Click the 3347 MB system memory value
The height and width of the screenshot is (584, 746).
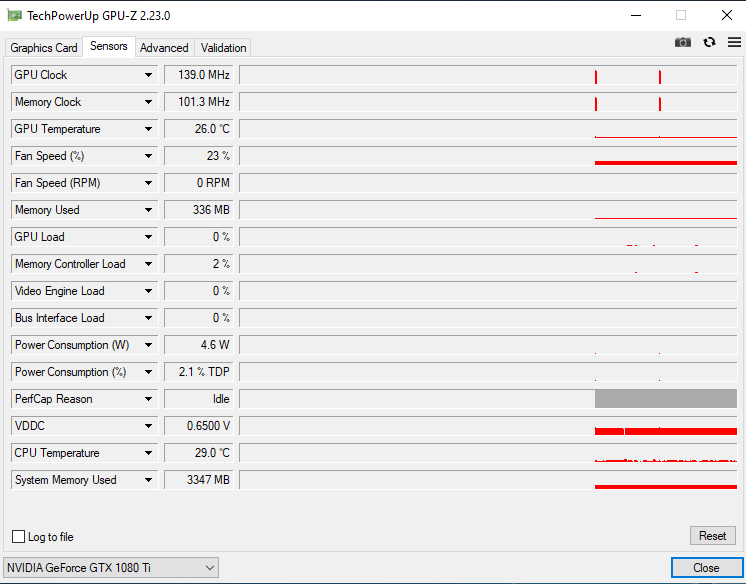pos(199,480)
